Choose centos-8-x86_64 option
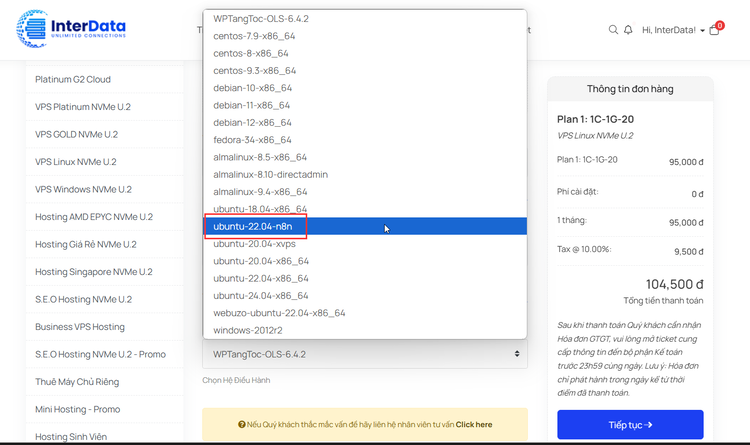Screen dimensions: 750x445 click(x=364, y=53)
